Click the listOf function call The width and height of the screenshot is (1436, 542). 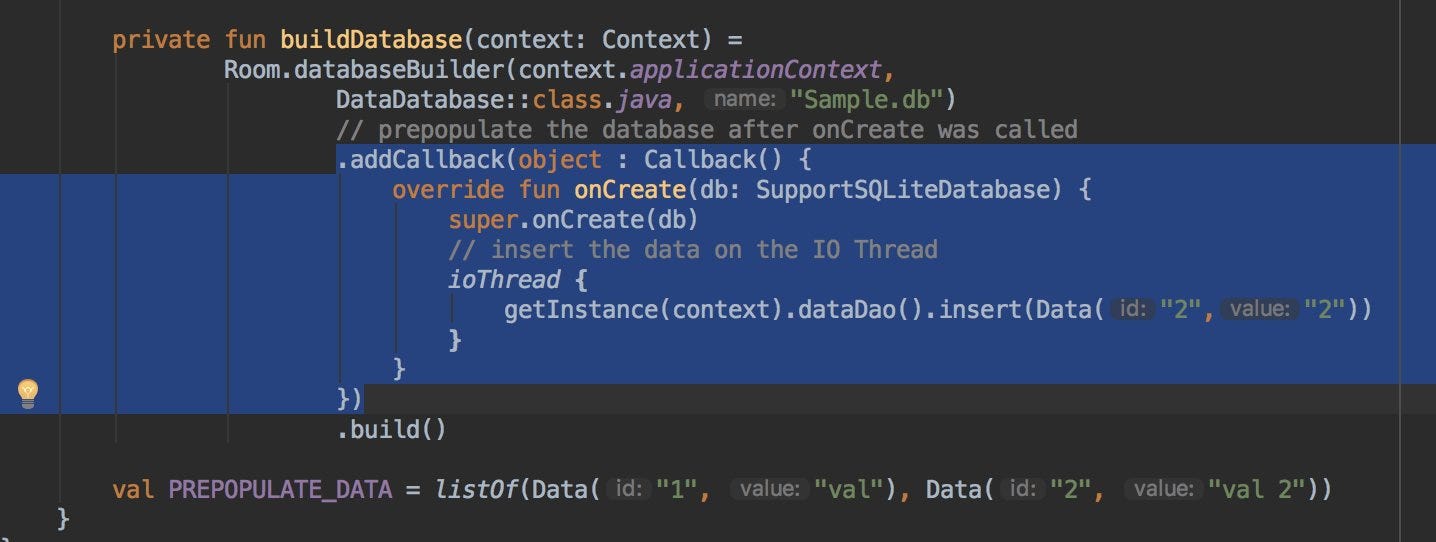pos(475,490)
